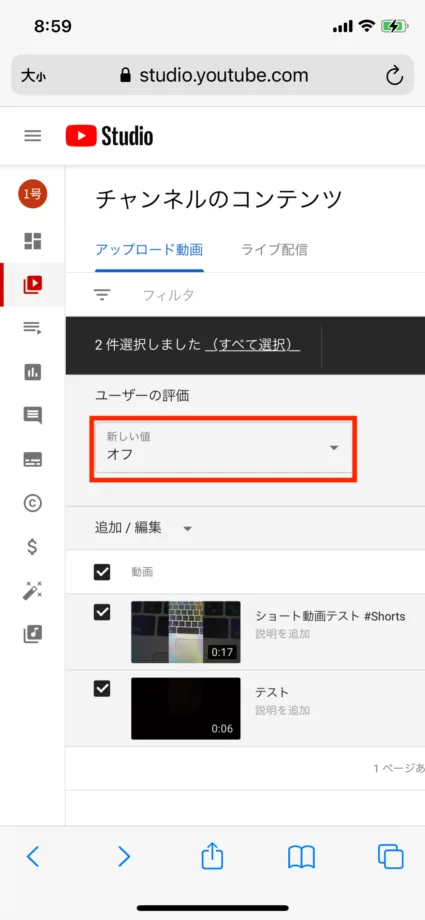Switch to アップロード動画 tab
Viewport: 425px width, 920px height.
pos(149,250)
